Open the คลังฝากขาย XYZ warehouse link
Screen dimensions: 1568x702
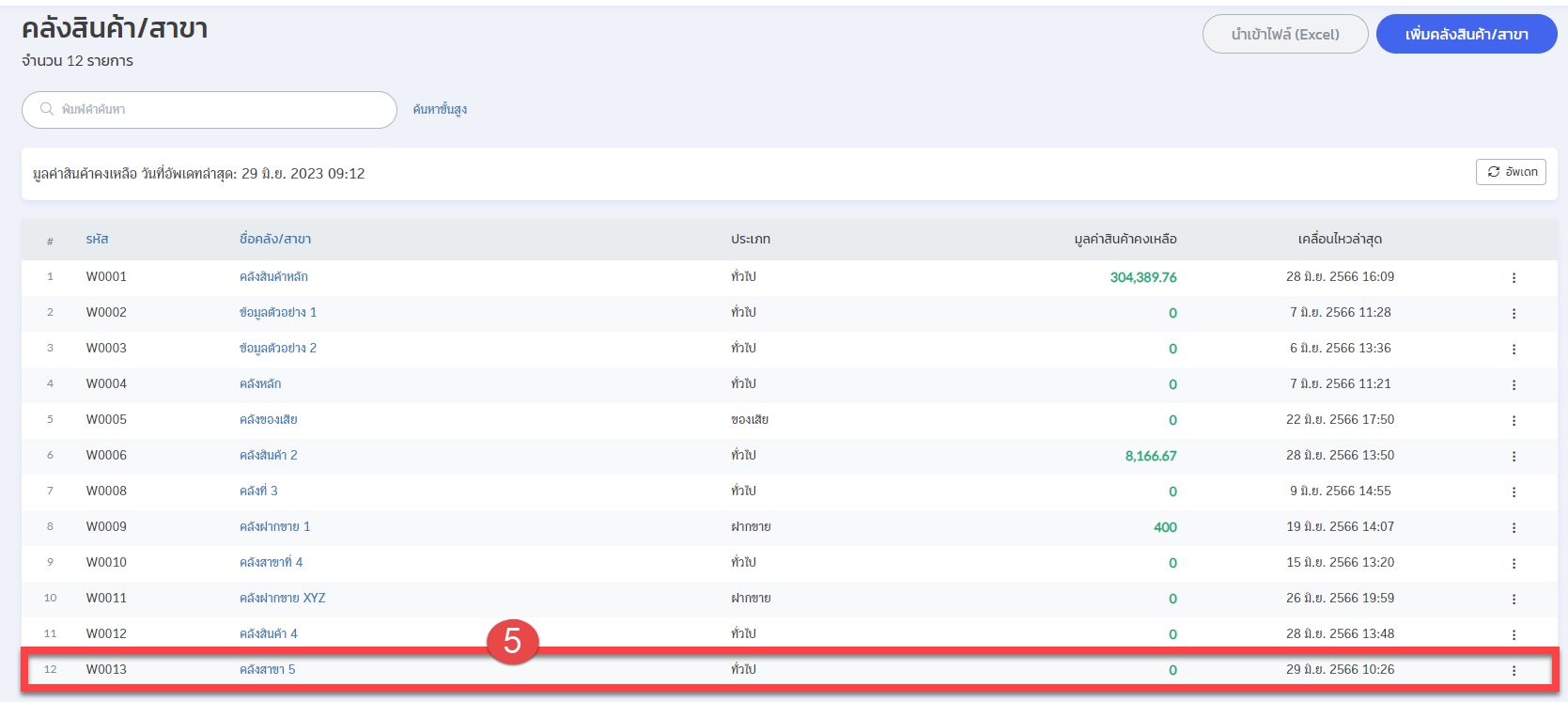(x=282, y=598)
